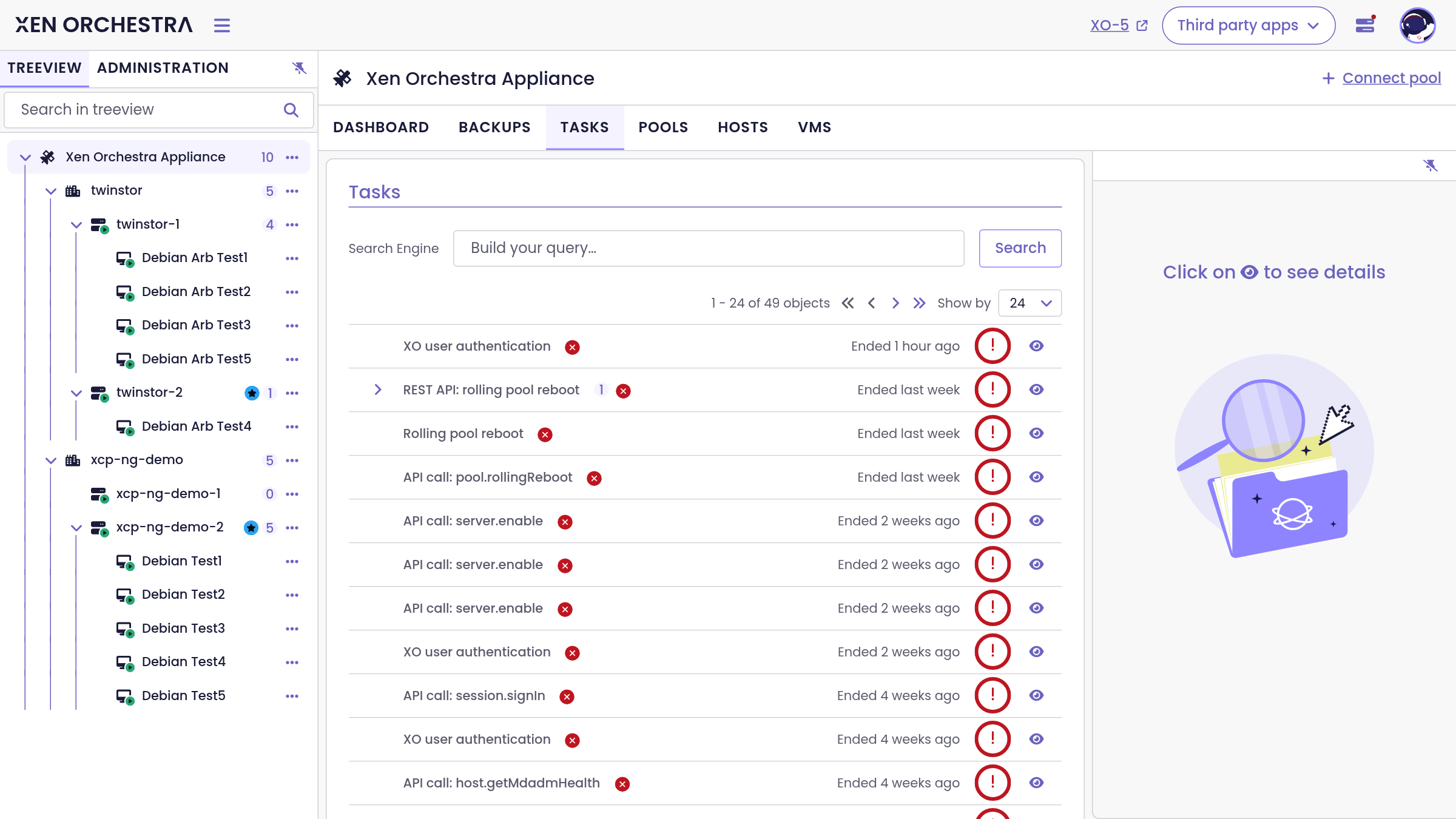Select xcp-ng-demo-1 host in the tree
This screenshot has height=819, width=1456.
pos(168,494)
